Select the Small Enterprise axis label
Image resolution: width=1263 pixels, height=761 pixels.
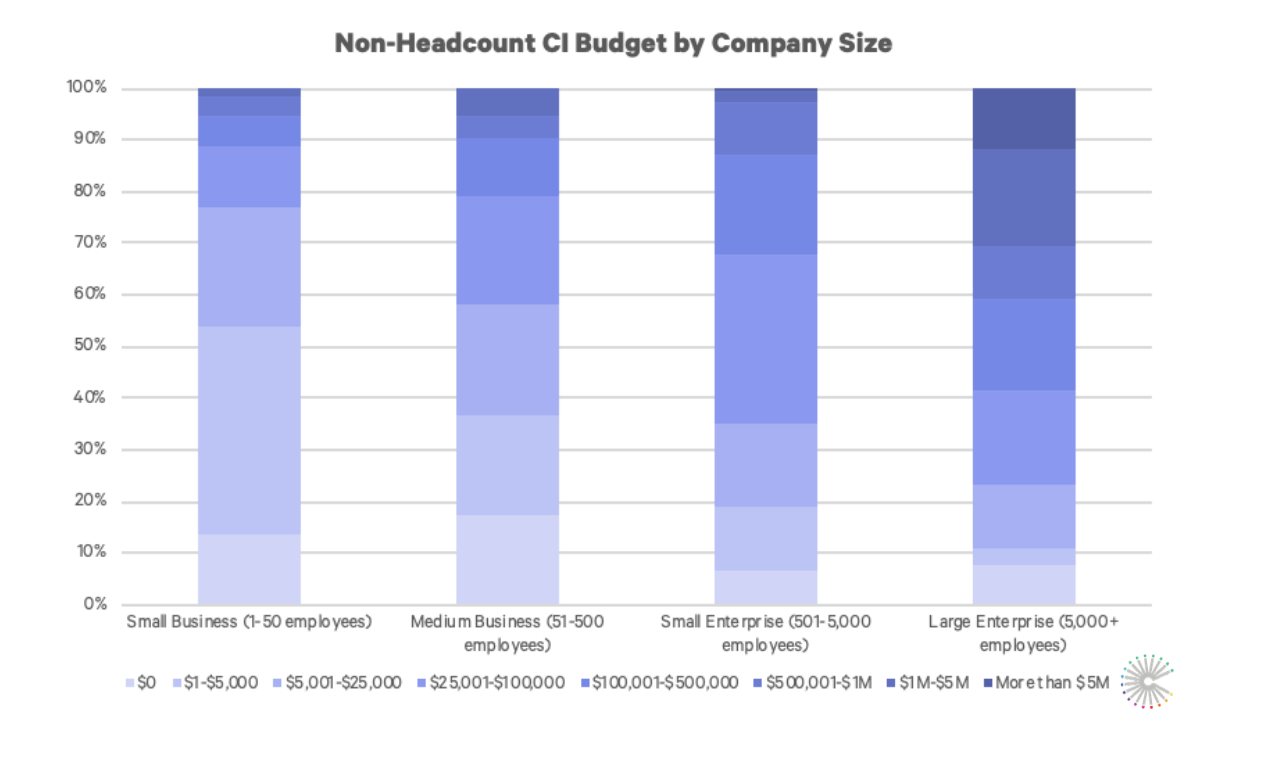(766, 633)
